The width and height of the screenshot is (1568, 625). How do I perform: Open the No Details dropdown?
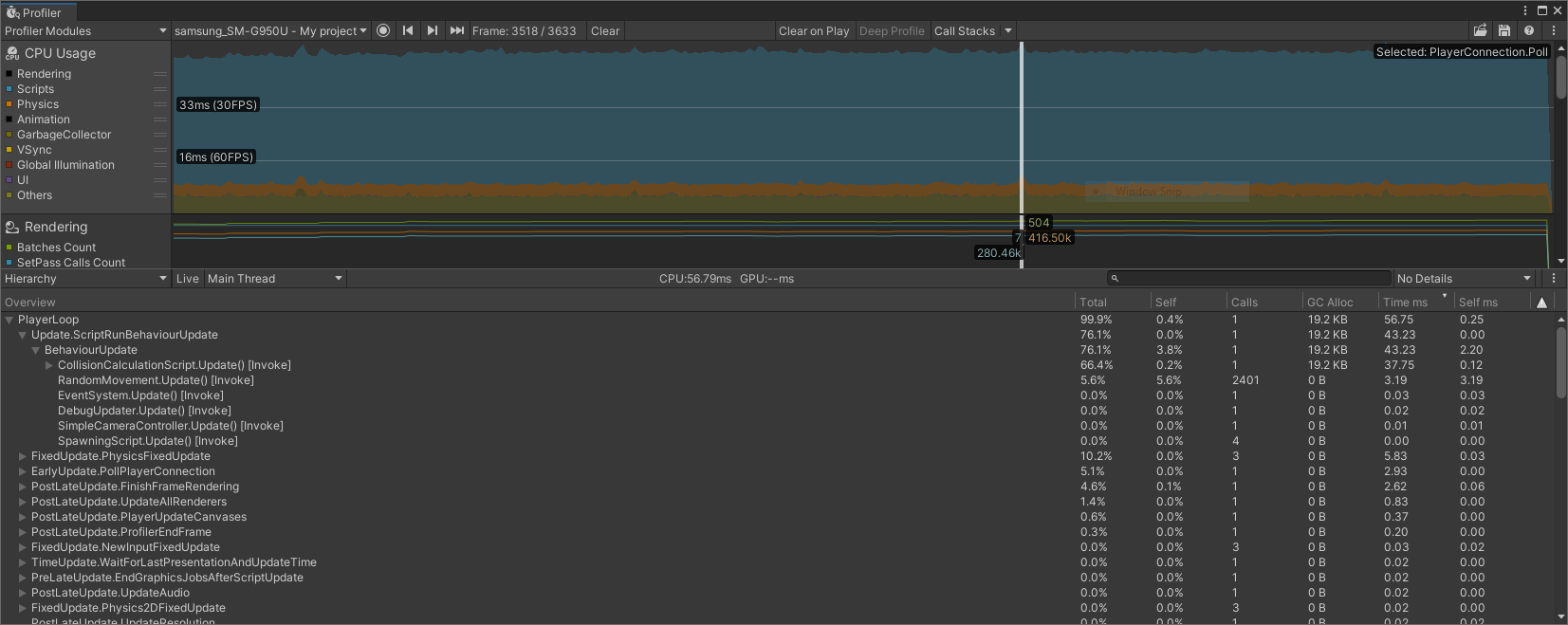[x=1465, y=279]
